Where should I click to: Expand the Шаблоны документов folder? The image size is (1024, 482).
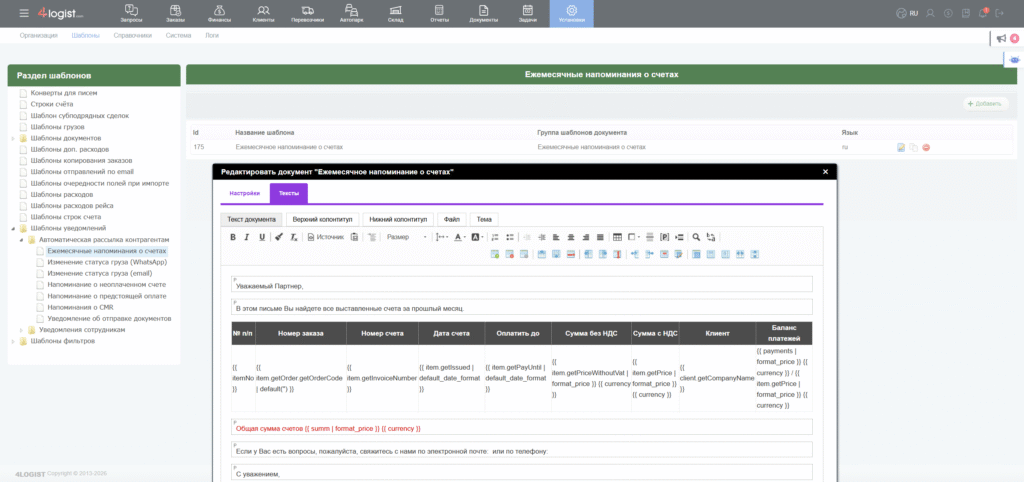13,138
